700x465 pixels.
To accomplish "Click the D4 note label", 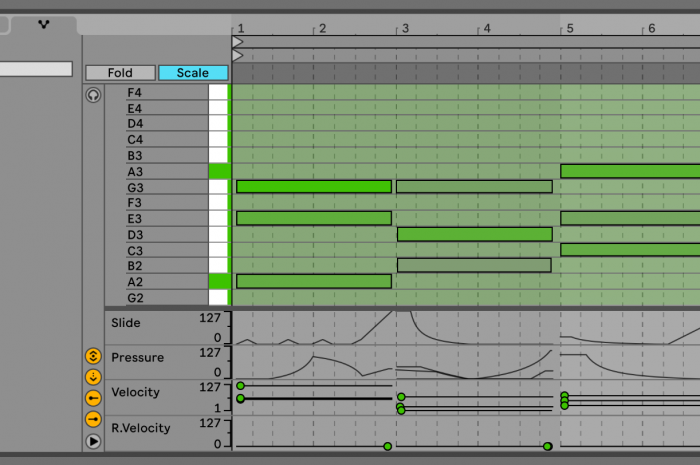I will pos(135,124).
